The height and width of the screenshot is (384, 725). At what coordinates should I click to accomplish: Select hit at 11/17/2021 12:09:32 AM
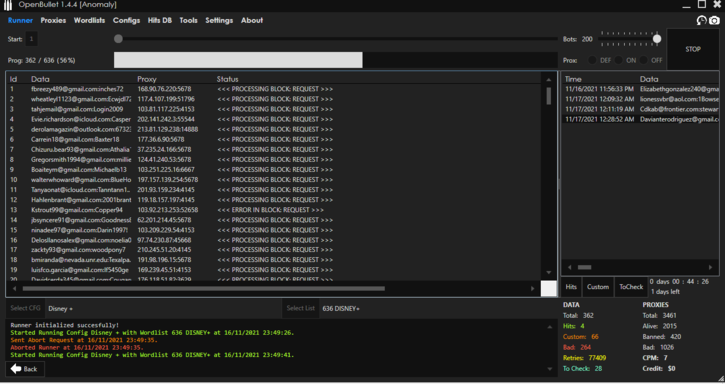point(640,99)
